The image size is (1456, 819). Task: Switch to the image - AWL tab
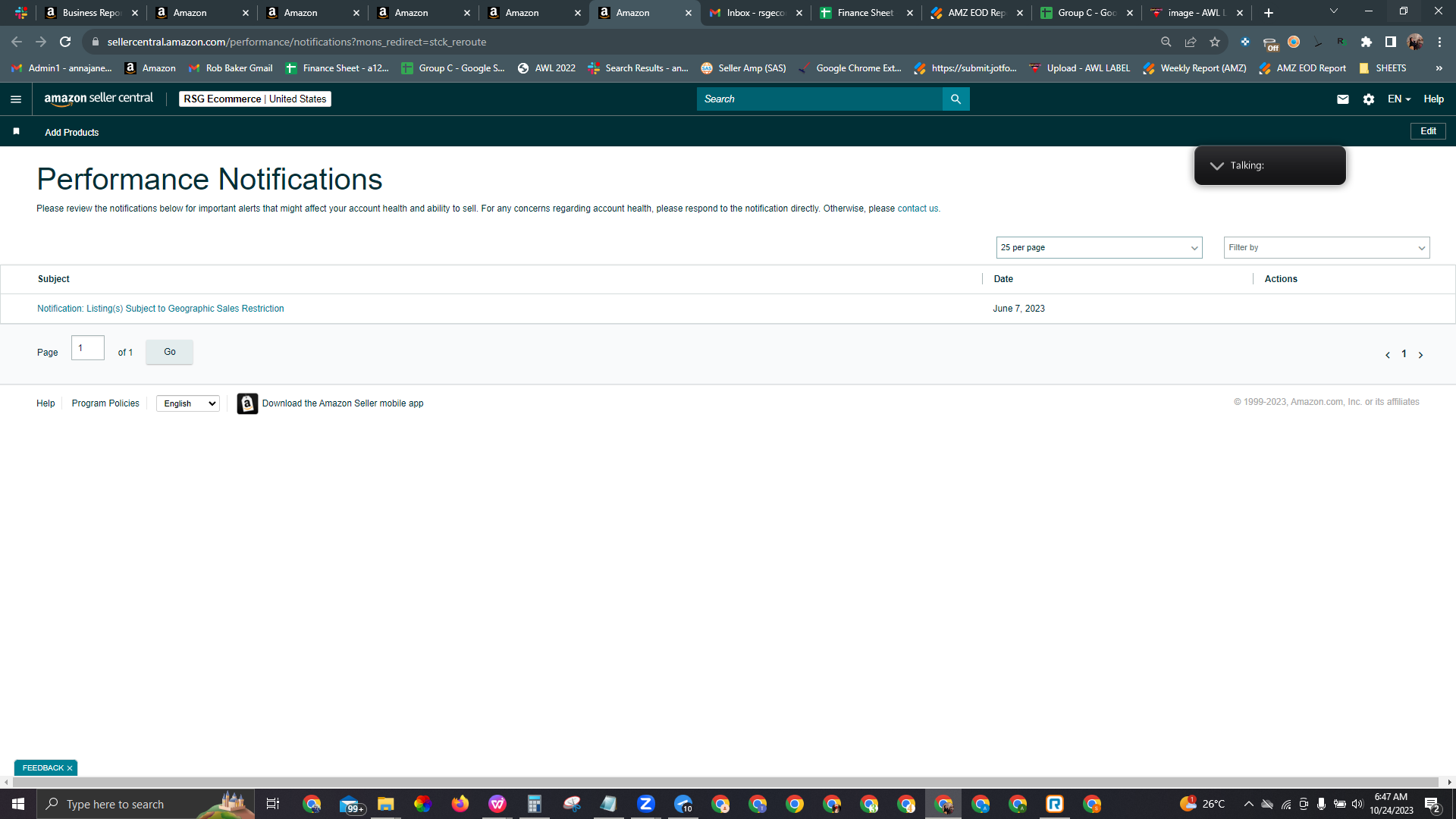coord(1196,13)
